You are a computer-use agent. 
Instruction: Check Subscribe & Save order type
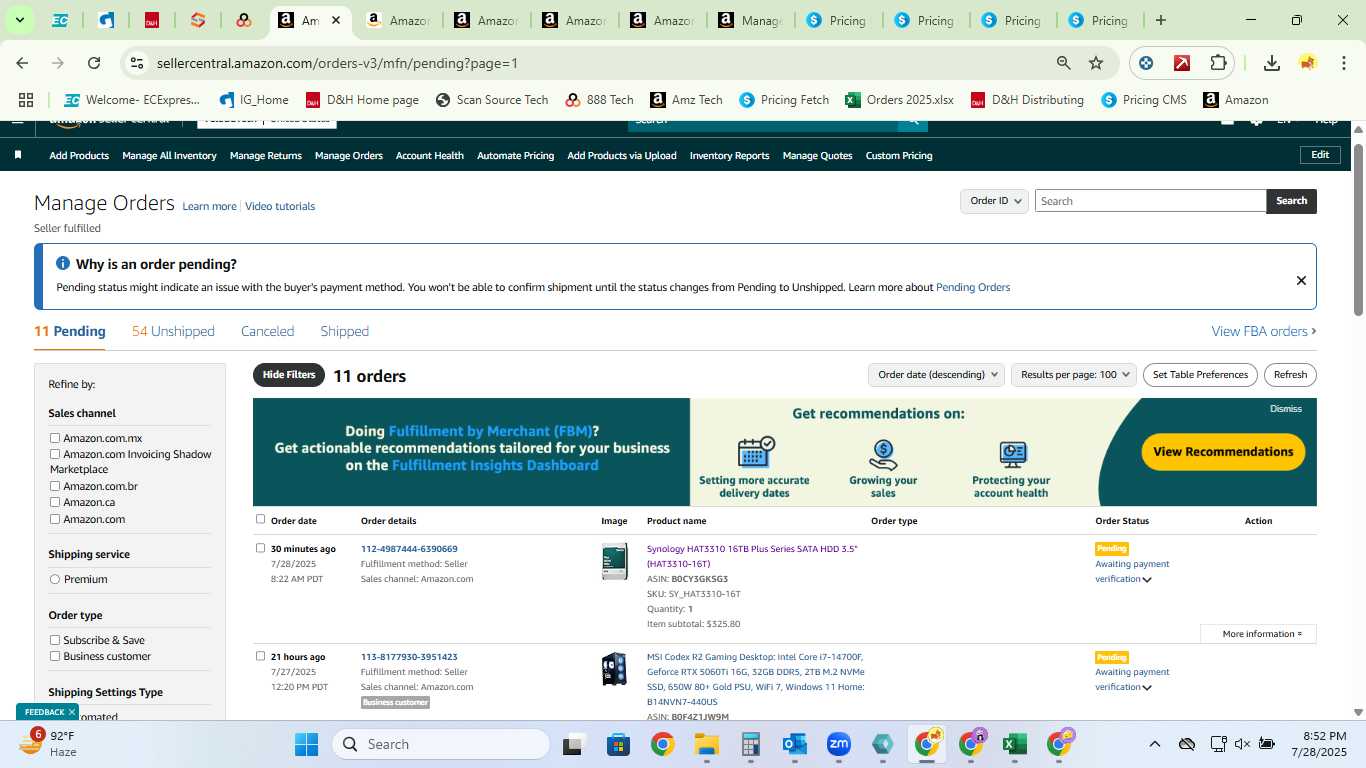[x=55, y=640]
